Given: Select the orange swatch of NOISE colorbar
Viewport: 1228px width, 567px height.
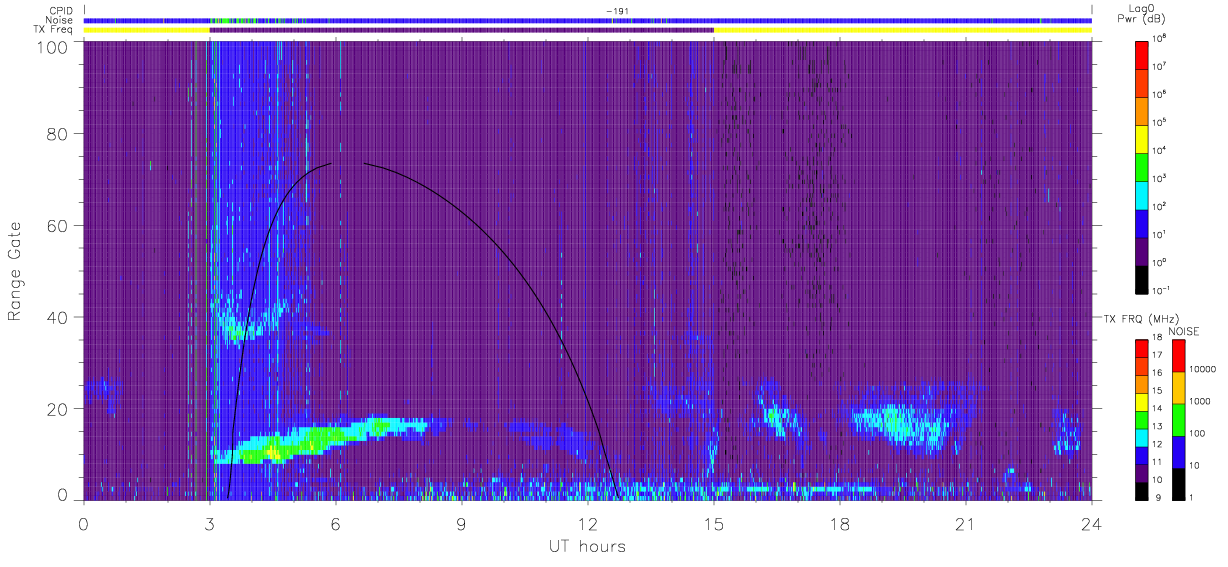Looking at the screenshot, I should pyautogui.click(x=1177, y=386).
